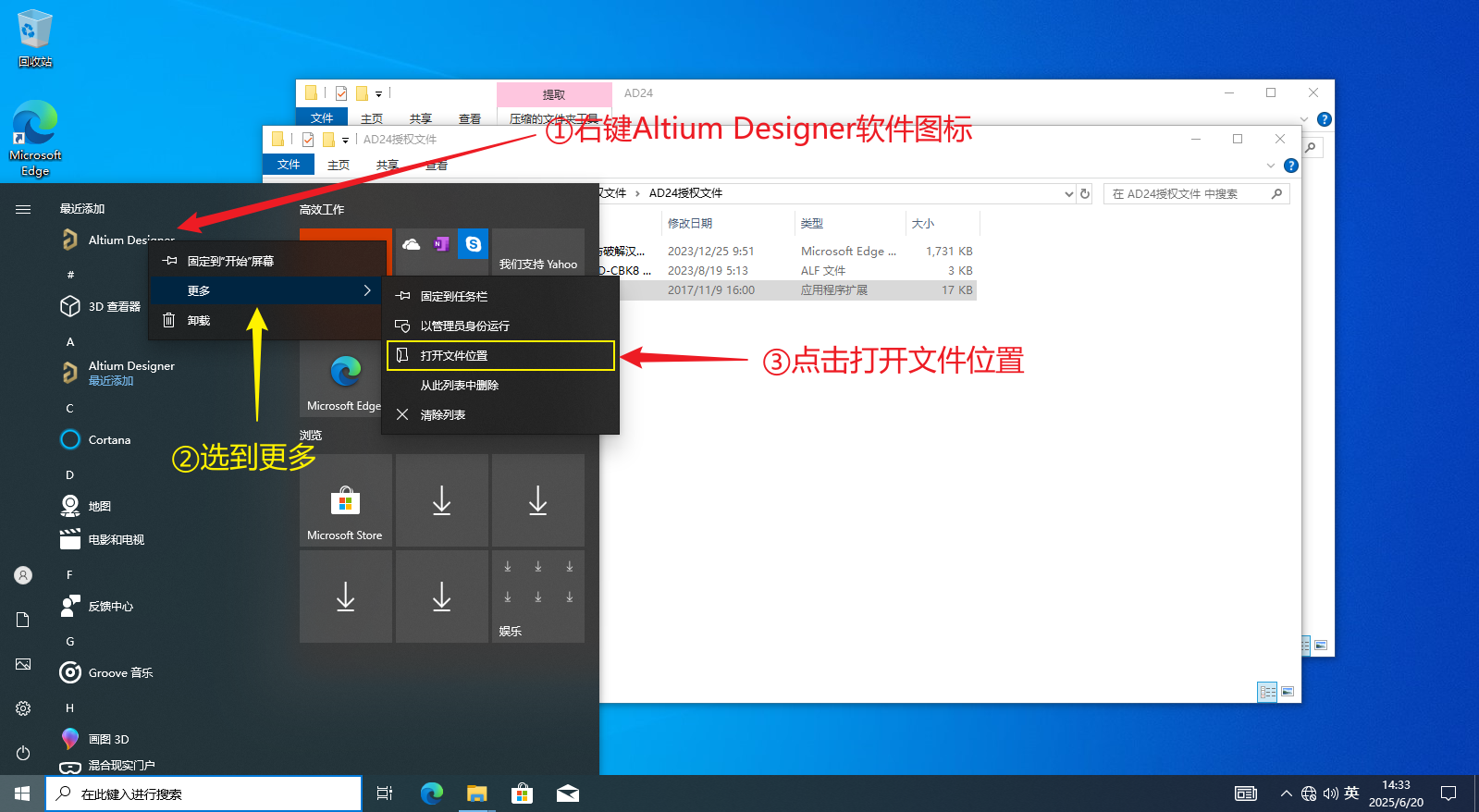The image size is (1479, 812).
Task: Open quick access toolbar dropdown in AD24授权文件
Action: pyautogui.click(x=346, y=140)
